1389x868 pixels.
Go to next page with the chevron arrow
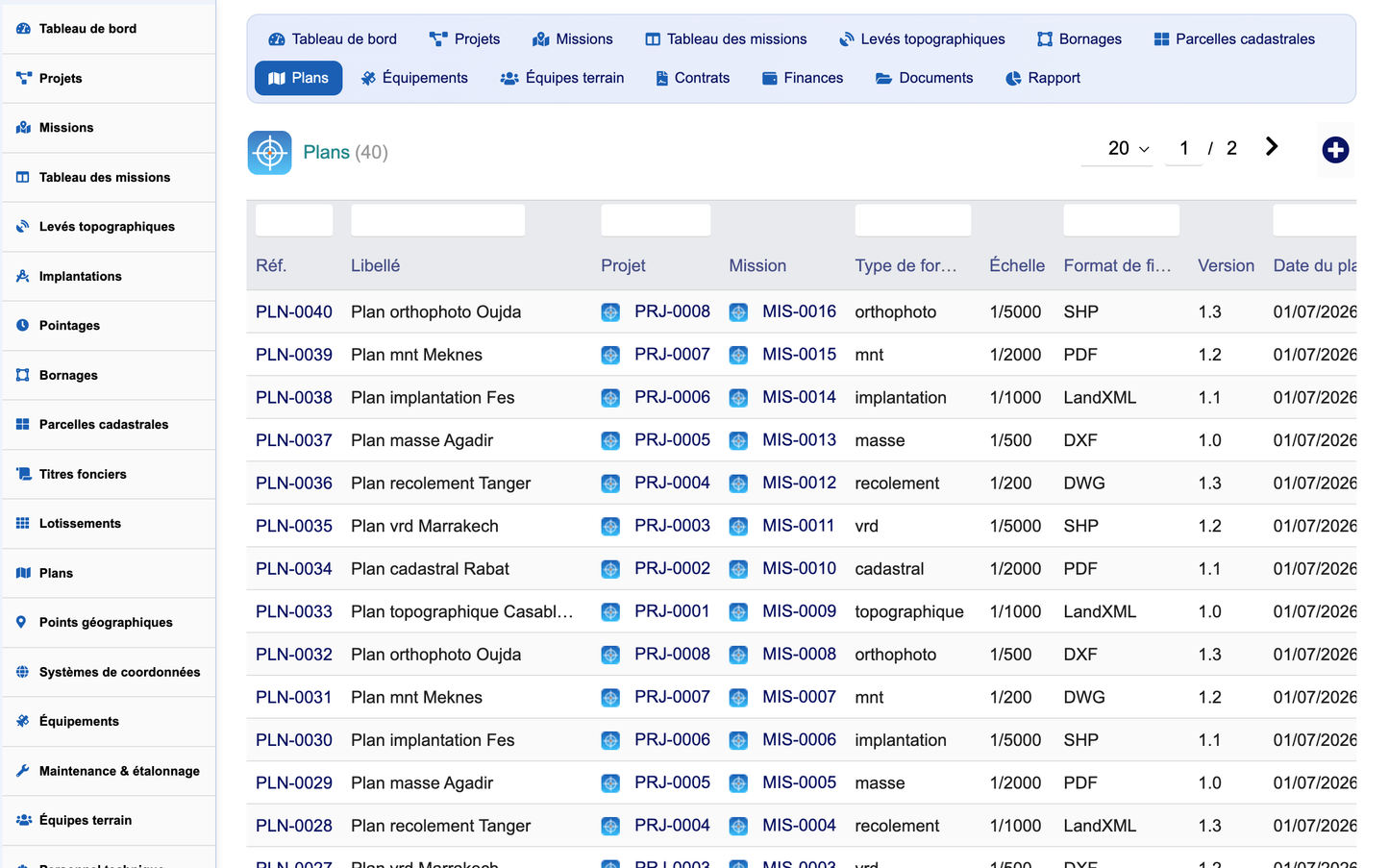coord(1272,146)
